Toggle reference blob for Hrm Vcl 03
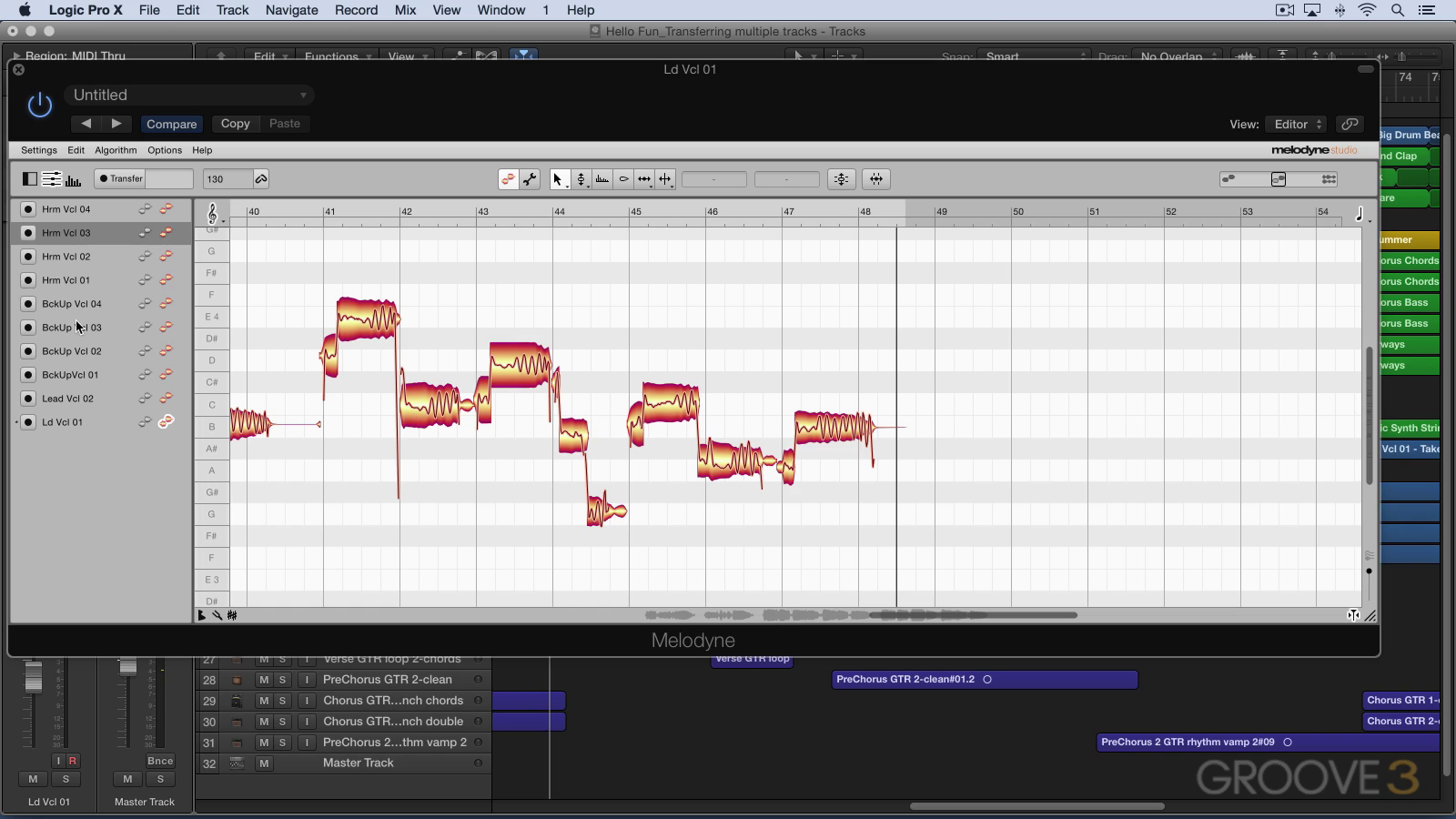 coord(145,233)
